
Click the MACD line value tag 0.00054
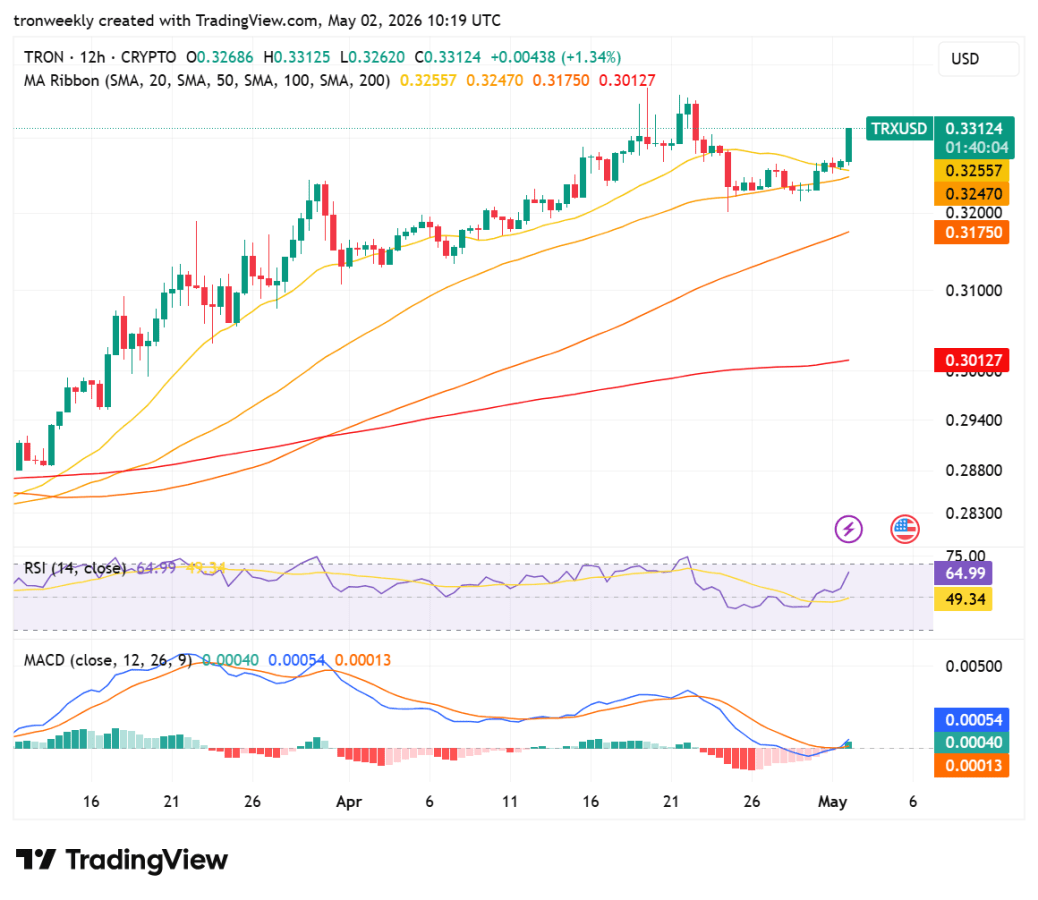point(972,720)
